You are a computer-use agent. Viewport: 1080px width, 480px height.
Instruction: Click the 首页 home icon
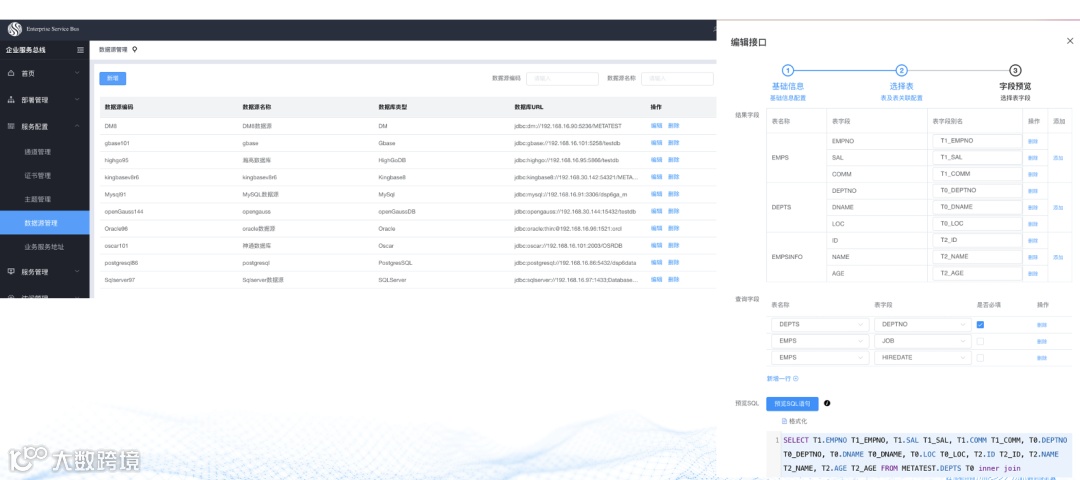tap(12, 73)
